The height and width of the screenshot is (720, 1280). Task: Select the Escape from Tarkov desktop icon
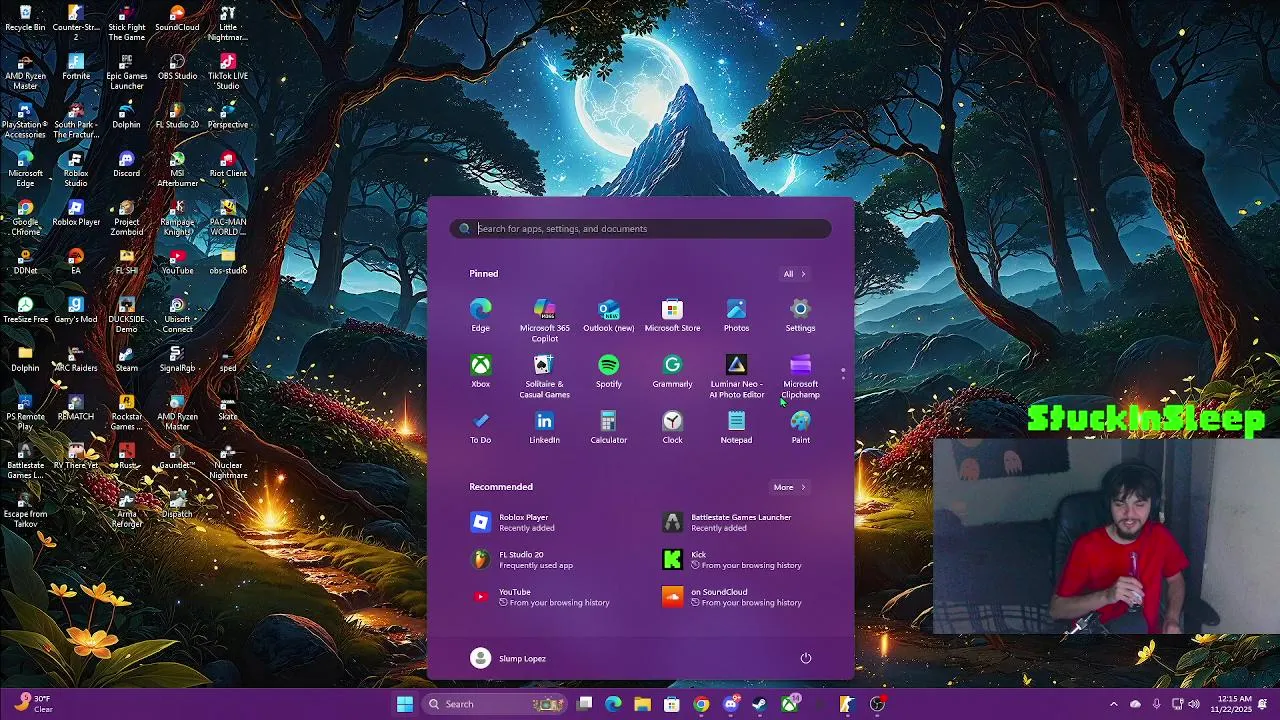tap(25, 510)
